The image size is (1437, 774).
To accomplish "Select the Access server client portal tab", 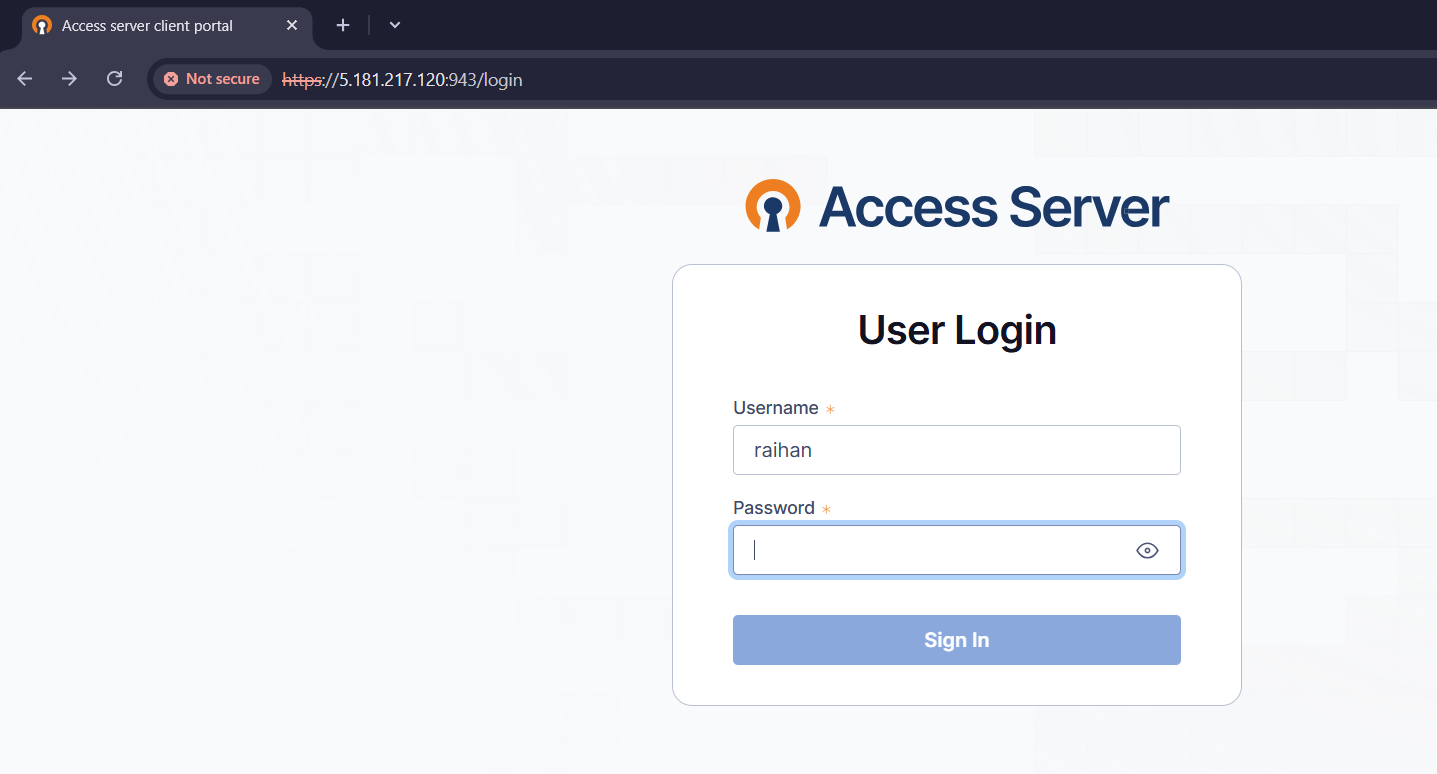I will 166,25.
